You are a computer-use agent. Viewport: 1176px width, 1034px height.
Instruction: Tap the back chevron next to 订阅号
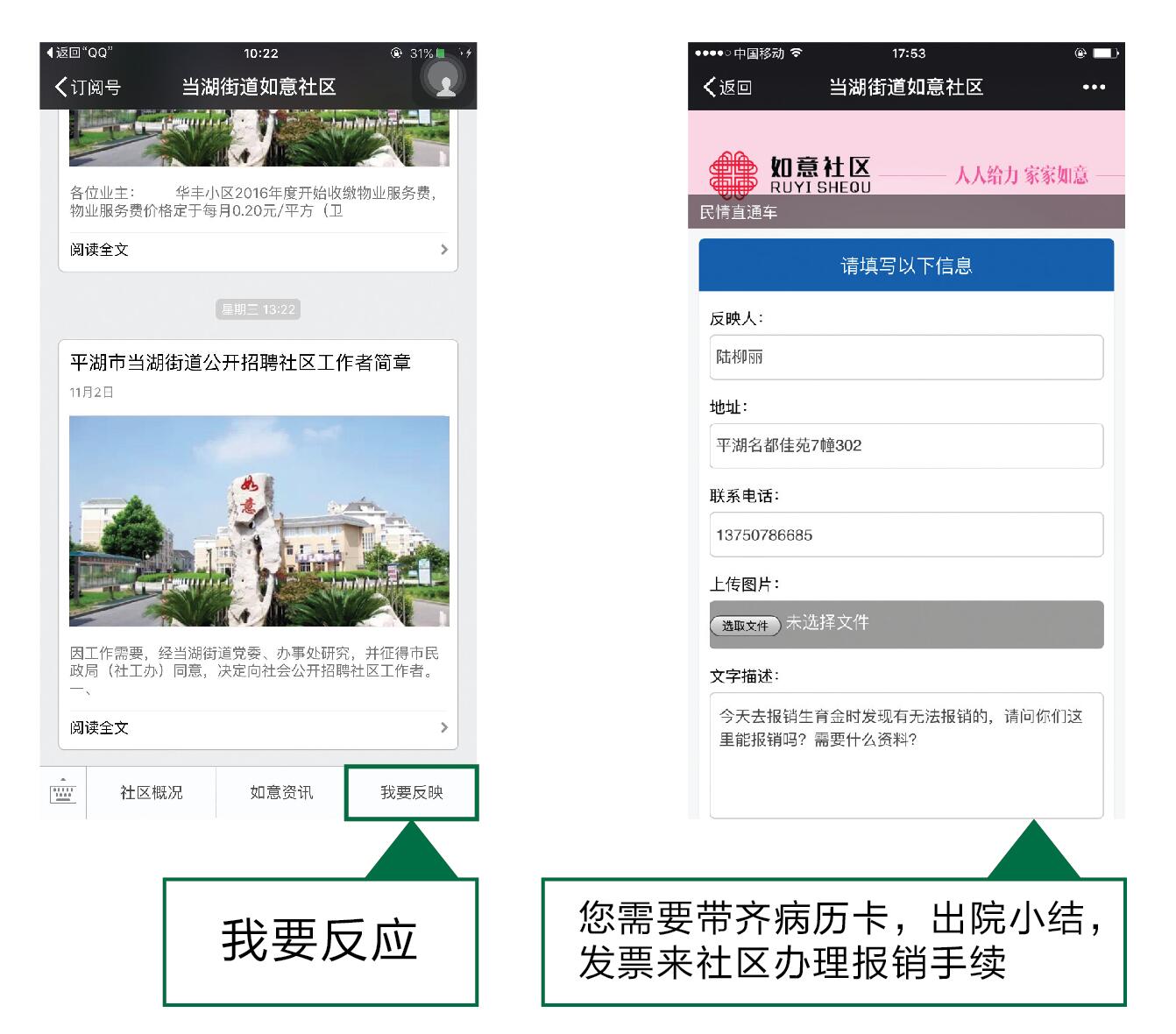pos(60,87)
